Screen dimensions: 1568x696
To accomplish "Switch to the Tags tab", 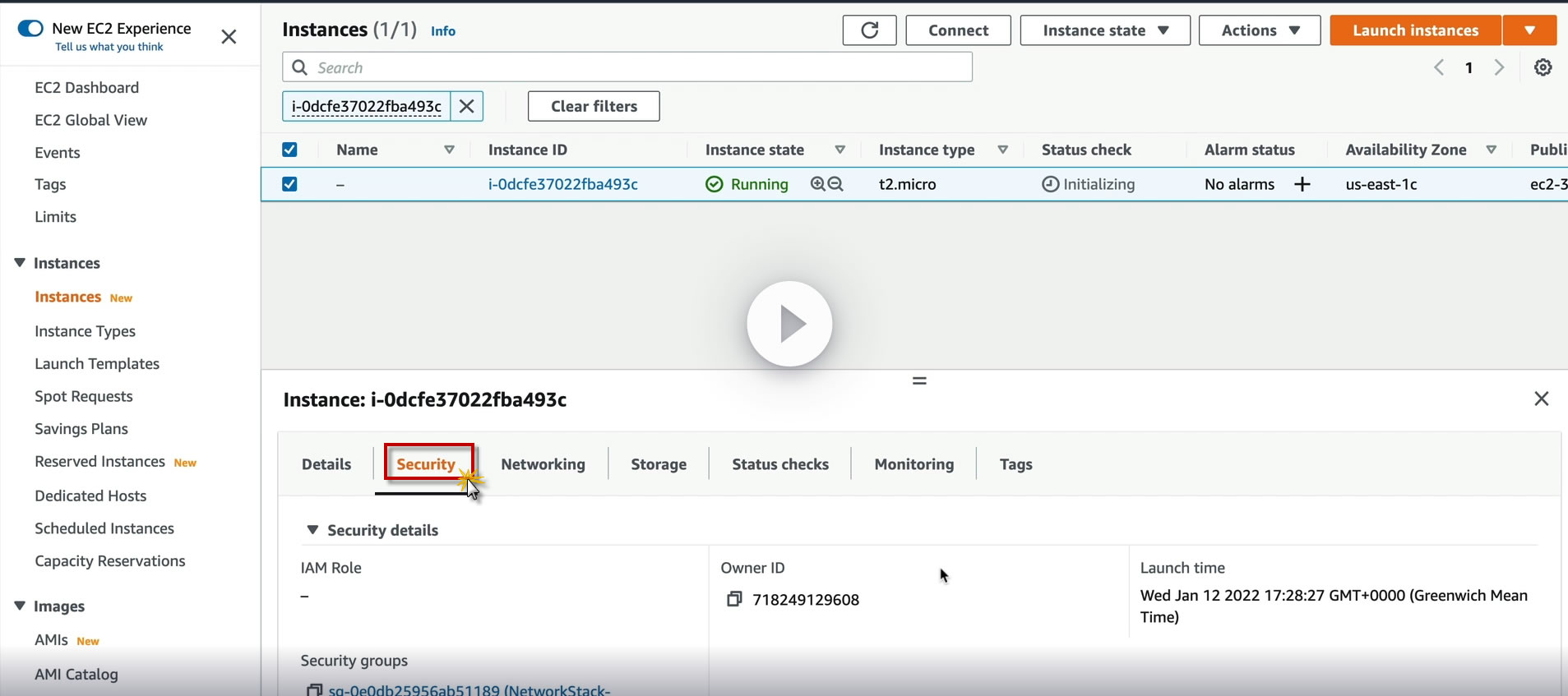I will [x=1015, y=464].
